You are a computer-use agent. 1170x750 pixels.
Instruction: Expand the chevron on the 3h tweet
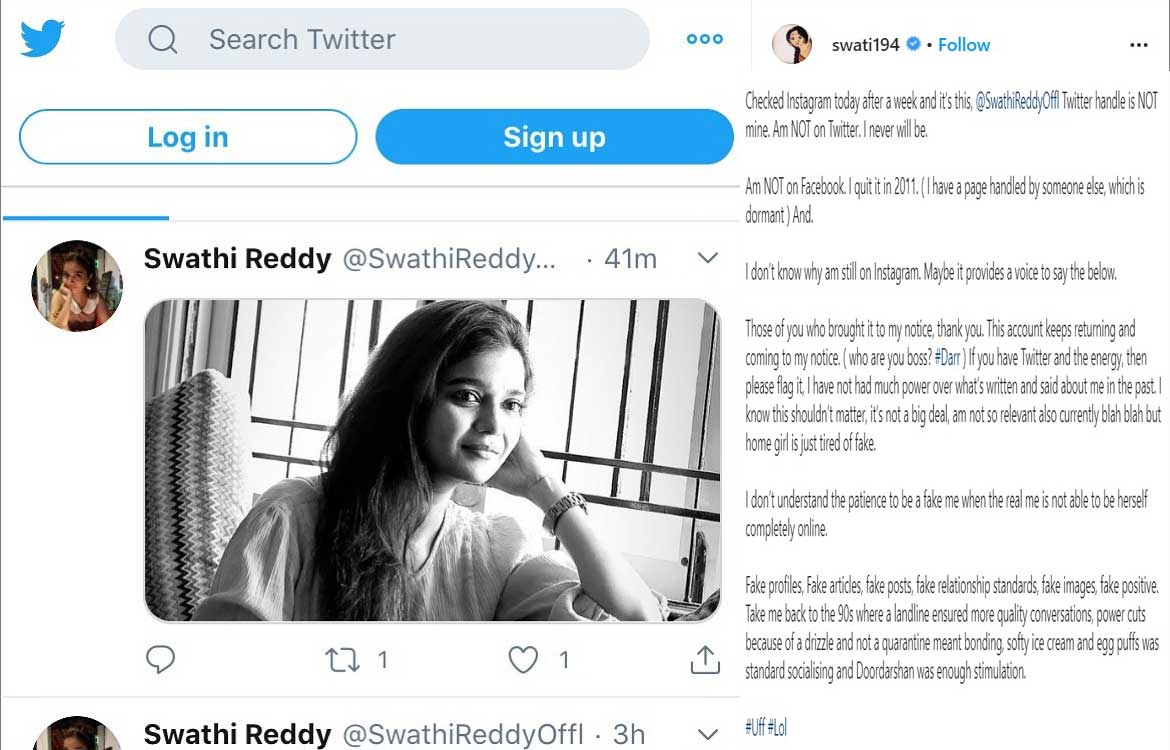tap(707, 734)
